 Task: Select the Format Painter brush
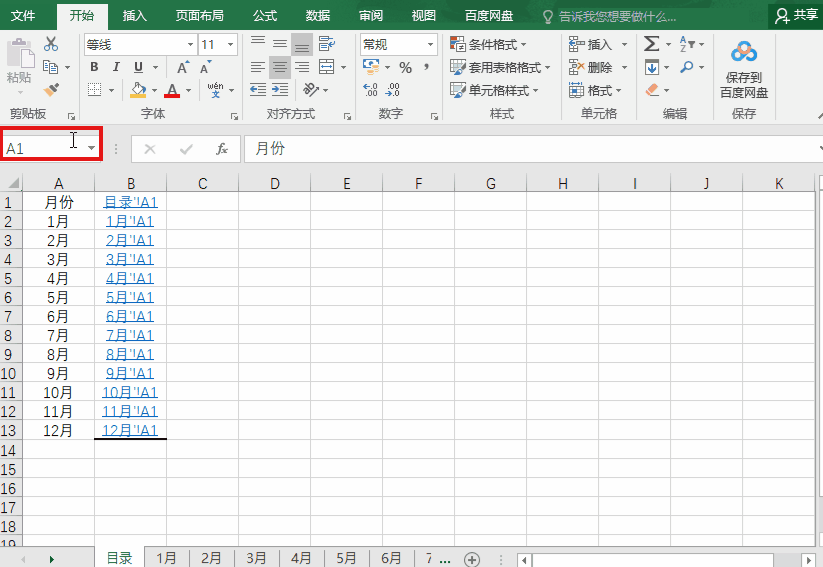[51, 90]
